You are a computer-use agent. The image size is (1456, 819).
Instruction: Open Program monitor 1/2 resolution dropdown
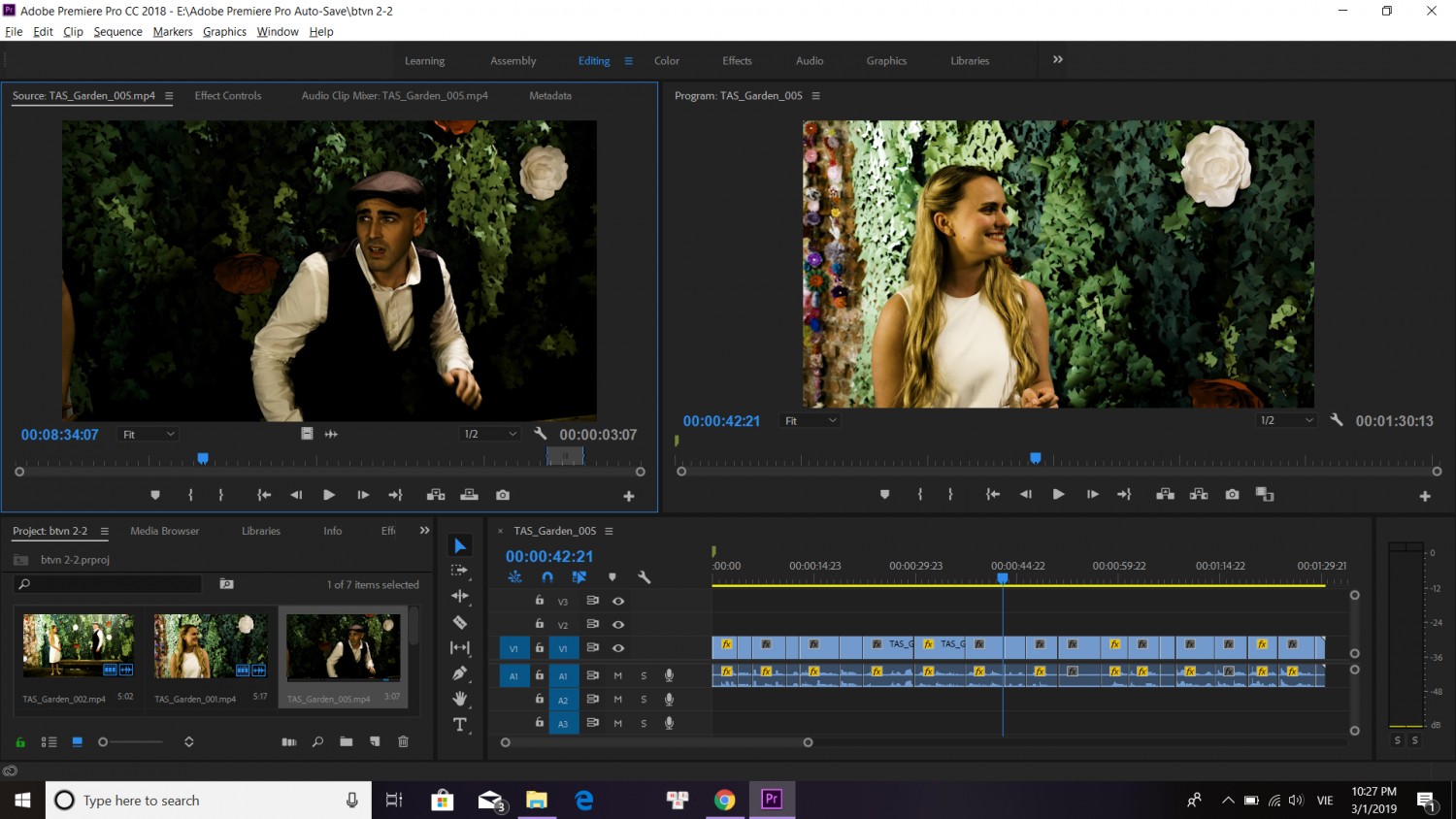1286,421
